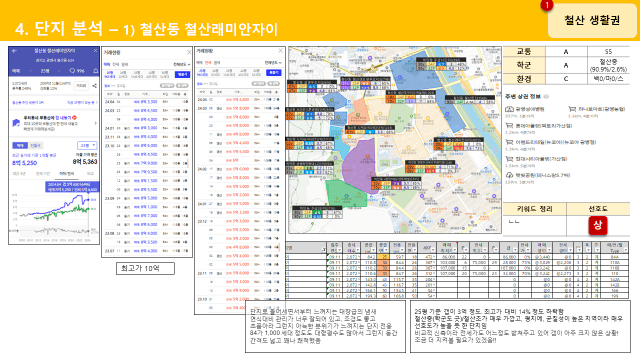Expand the 전체년도 dropdown in the first 거래현황 panel
This screenshot has width=640, height=360.
[182, 64]
